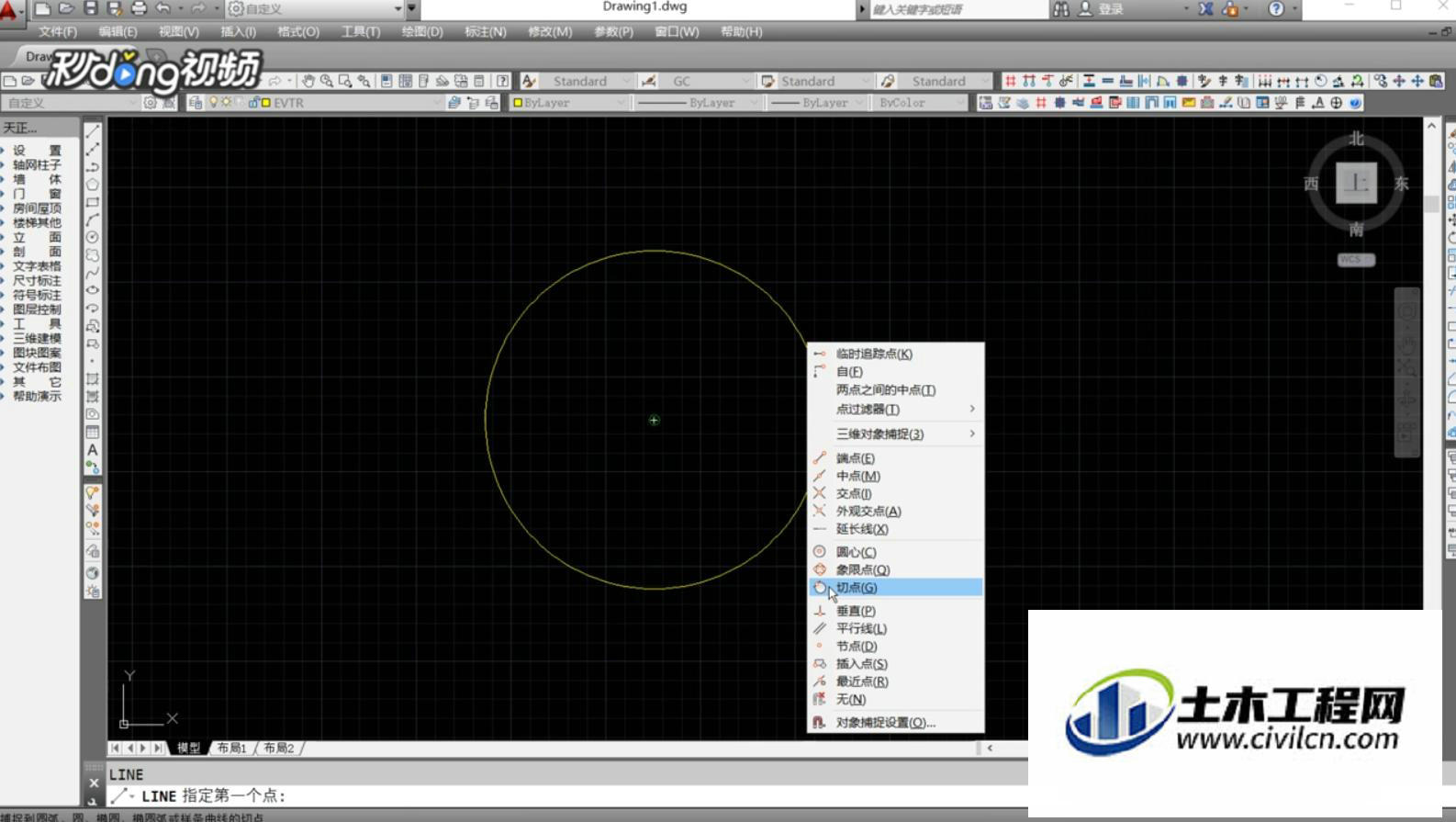Select the Ellipse draw tool
The height and width of the screenshot is (822, 1456).
93,290
